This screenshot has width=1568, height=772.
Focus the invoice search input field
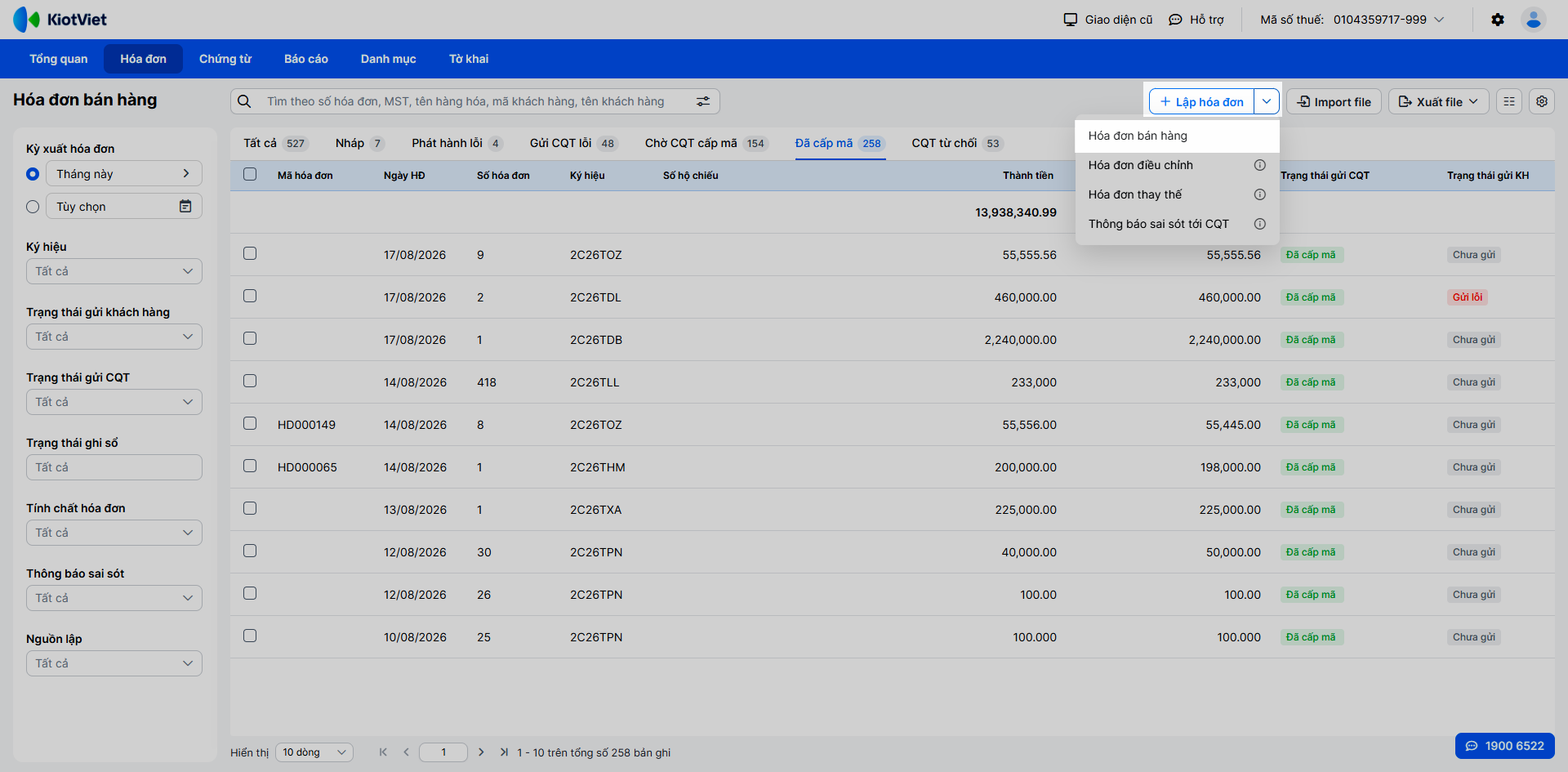coord(474,101)
